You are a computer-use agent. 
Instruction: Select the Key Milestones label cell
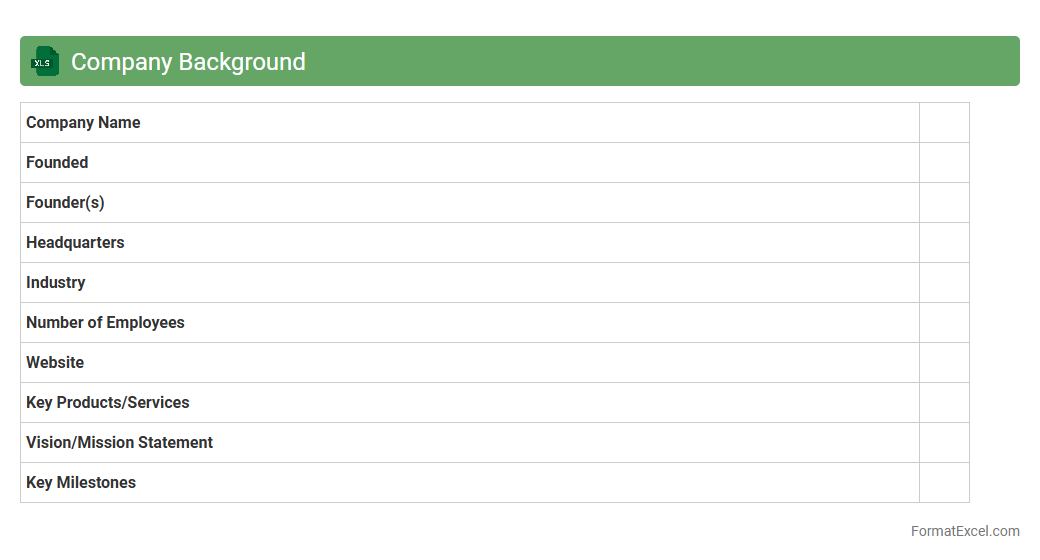[81, 483]
